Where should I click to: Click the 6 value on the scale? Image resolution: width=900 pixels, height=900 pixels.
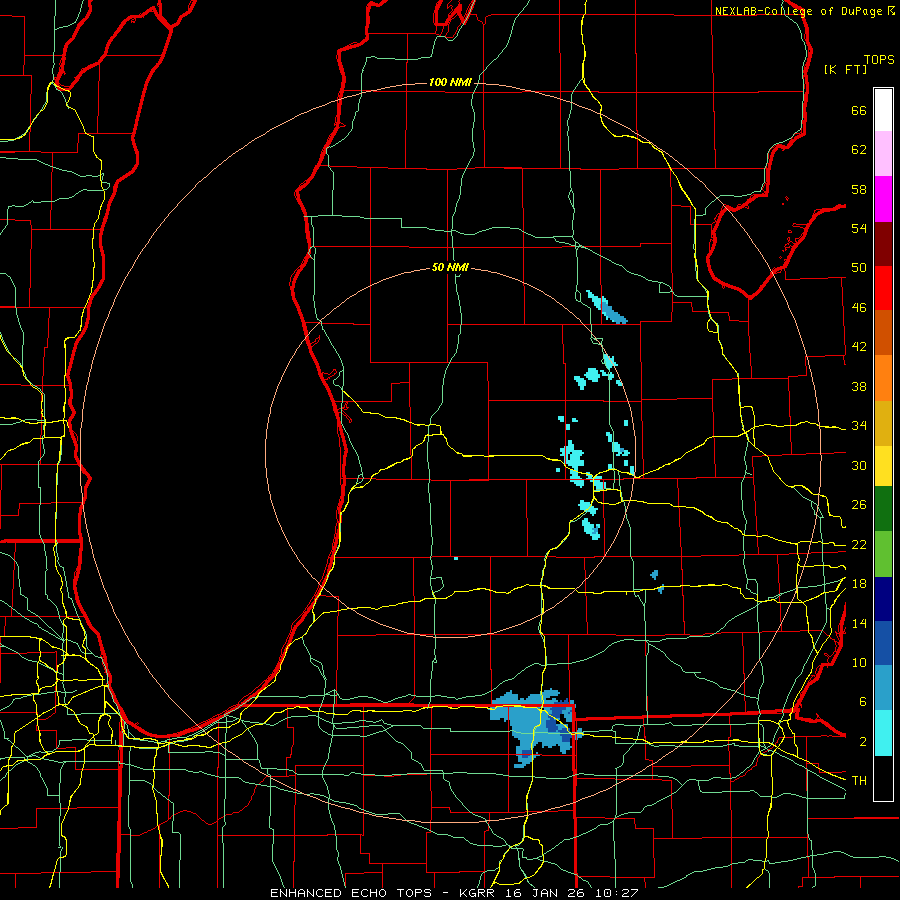[862, 702]
